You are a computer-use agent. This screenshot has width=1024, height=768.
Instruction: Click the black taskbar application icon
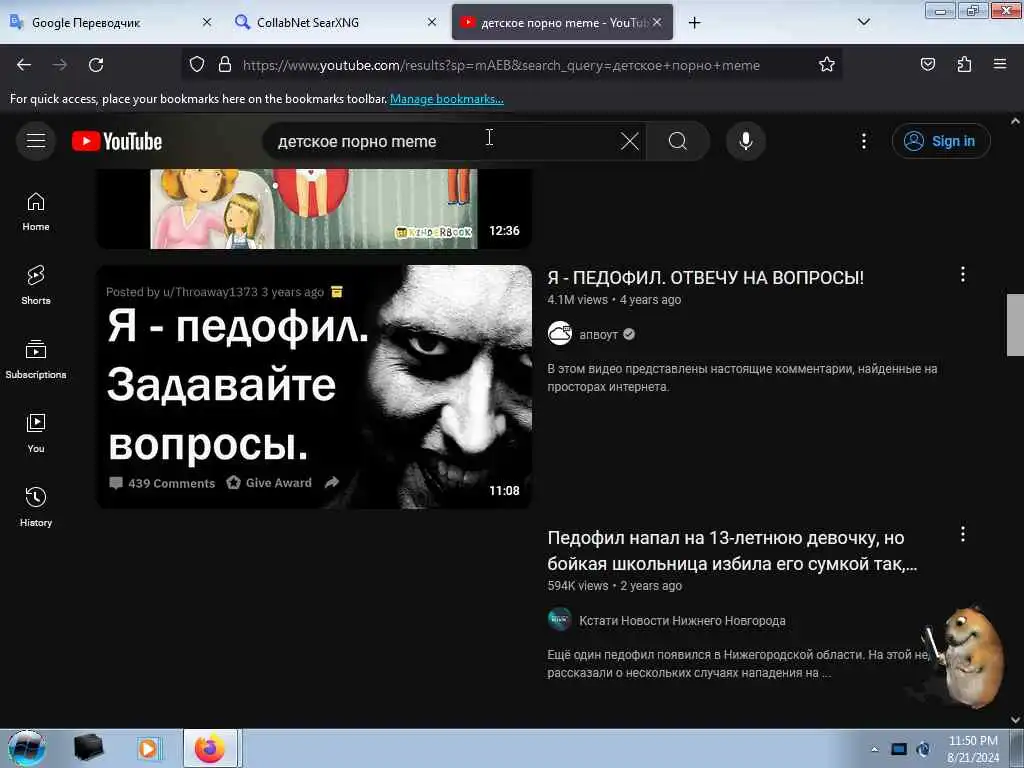88,748
